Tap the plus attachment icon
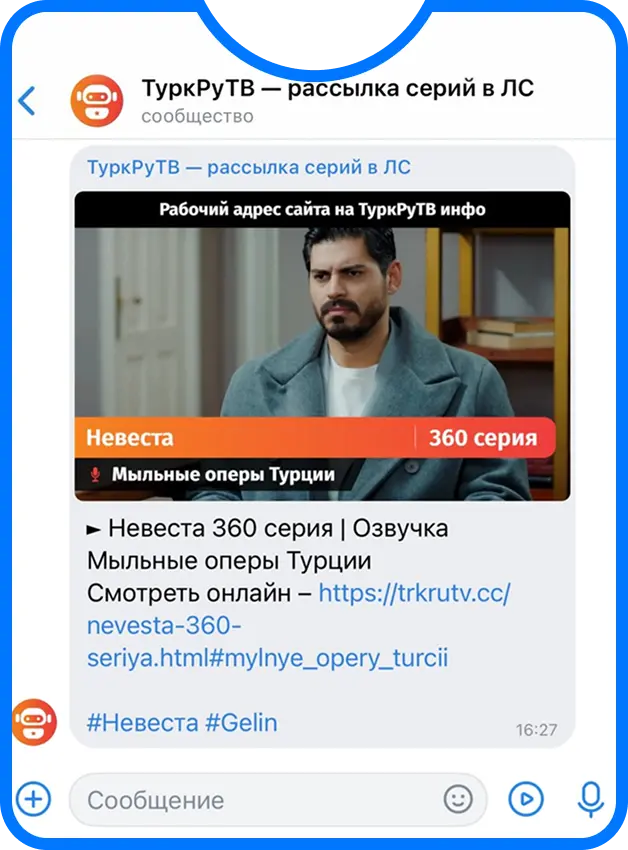Viewport: 628px width, 850px height. coord(34,799)
